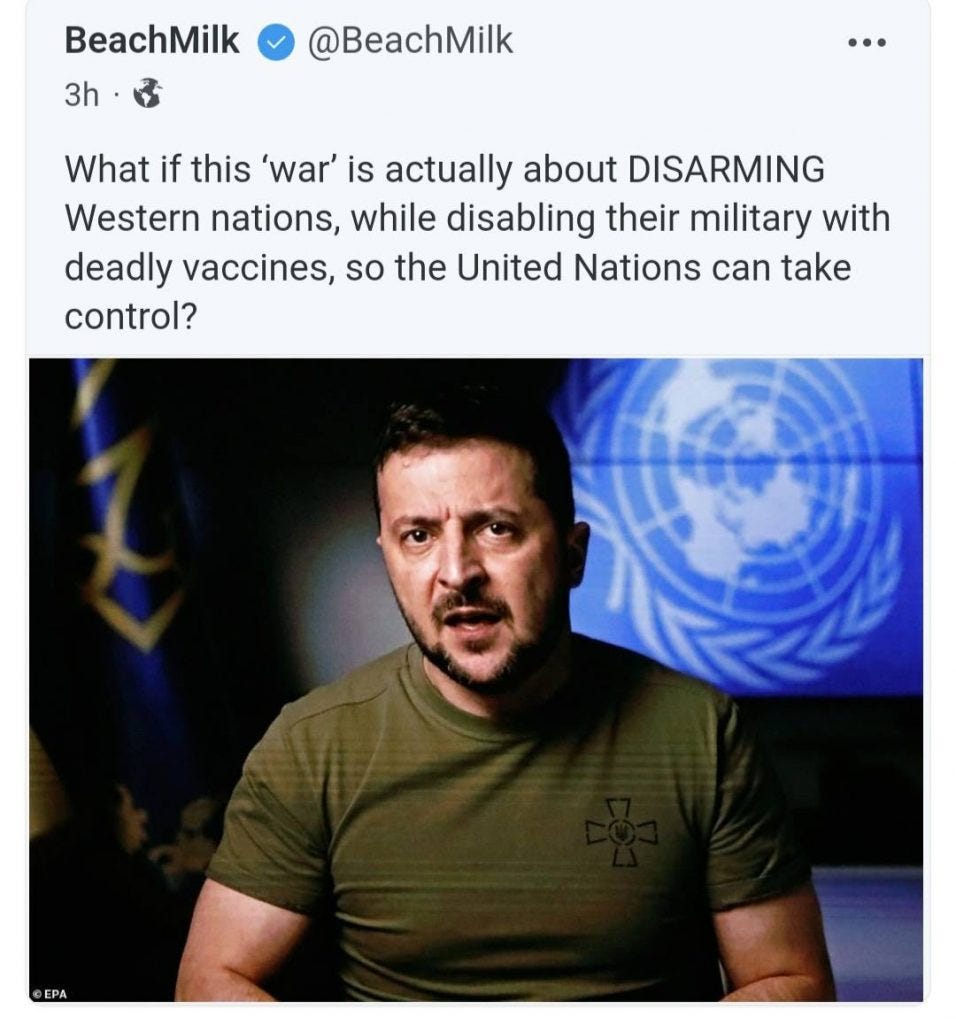Viewport: 956px width, 1024px height.
Task: Open the BeachMilk profile name
Action: (151, 40)
